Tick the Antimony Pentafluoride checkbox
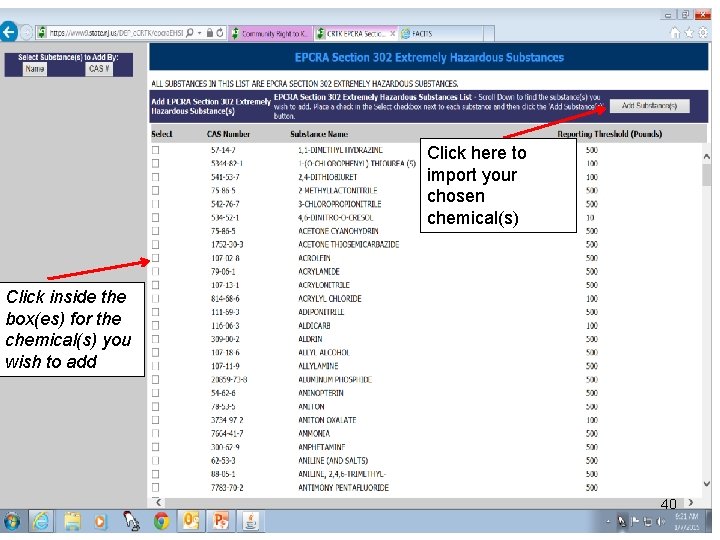720x540 pixels. point(156,488)
